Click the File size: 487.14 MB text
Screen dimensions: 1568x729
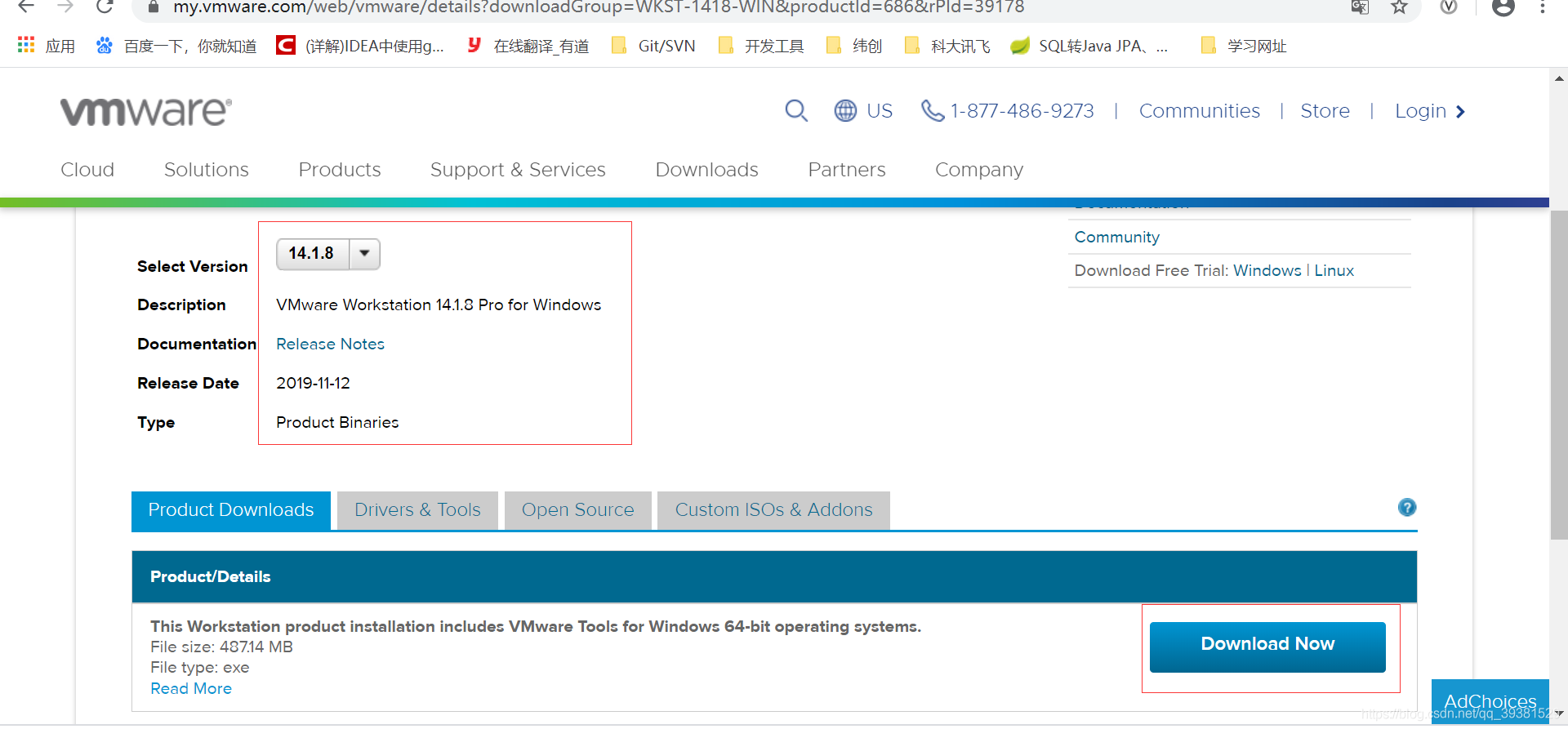(x=221, y=647)
